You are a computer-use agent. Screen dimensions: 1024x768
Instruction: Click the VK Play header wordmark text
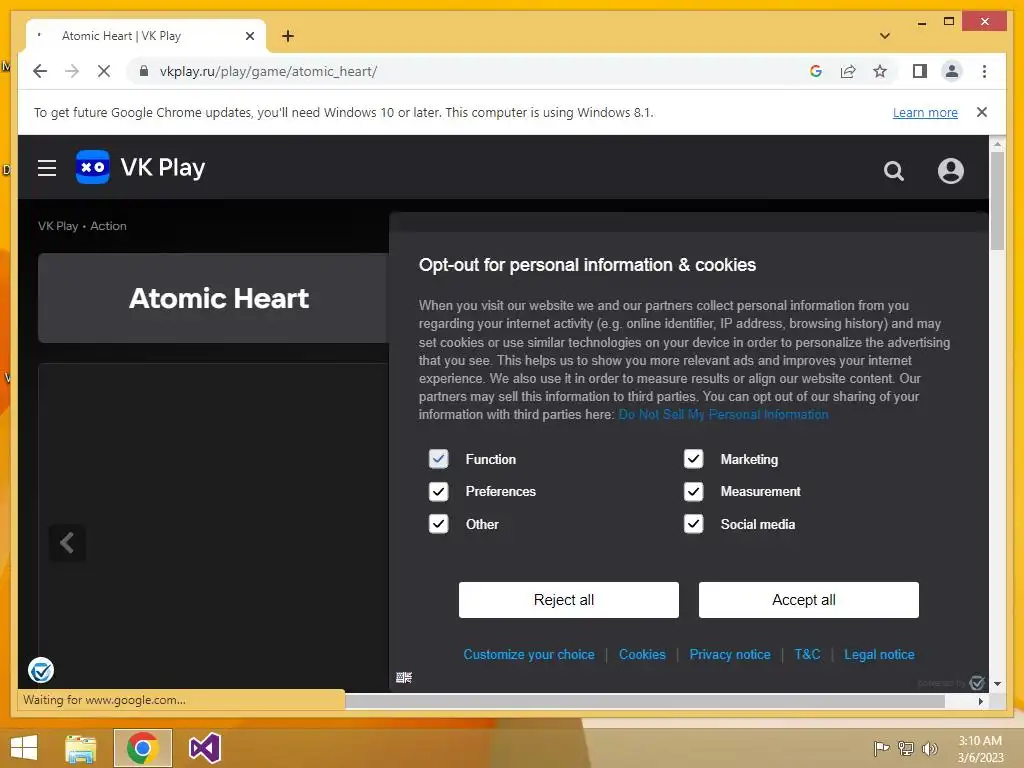pyautogui.click(x=163, y=168)
